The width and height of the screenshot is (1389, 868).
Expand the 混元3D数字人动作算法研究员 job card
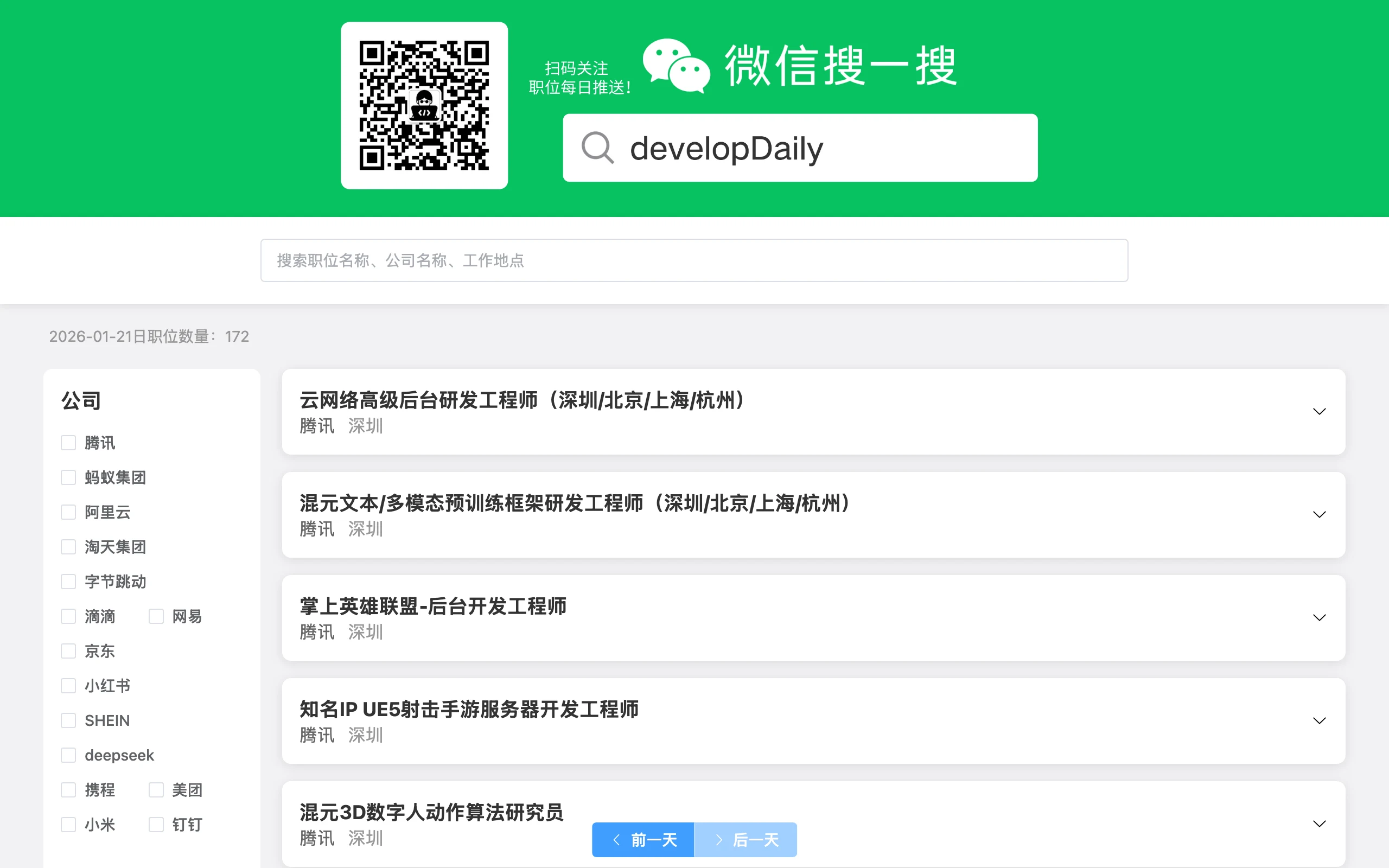1319,824
